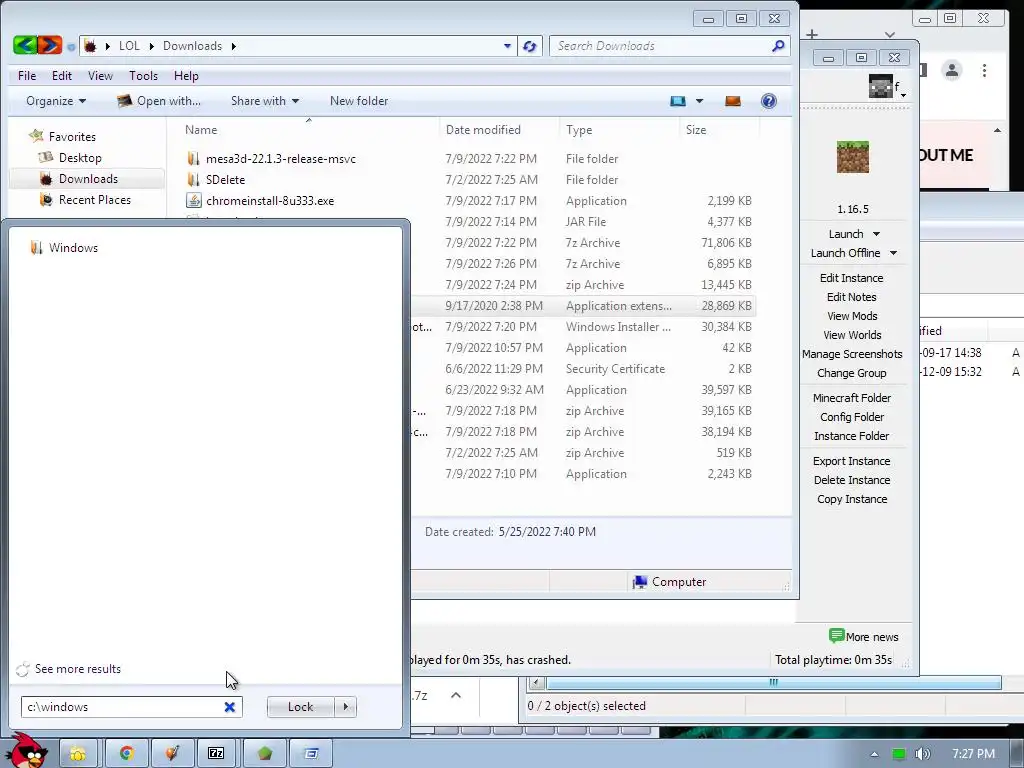Click the Recent Places icon
Screen dimensions: 1024x768
pos(46,199)
